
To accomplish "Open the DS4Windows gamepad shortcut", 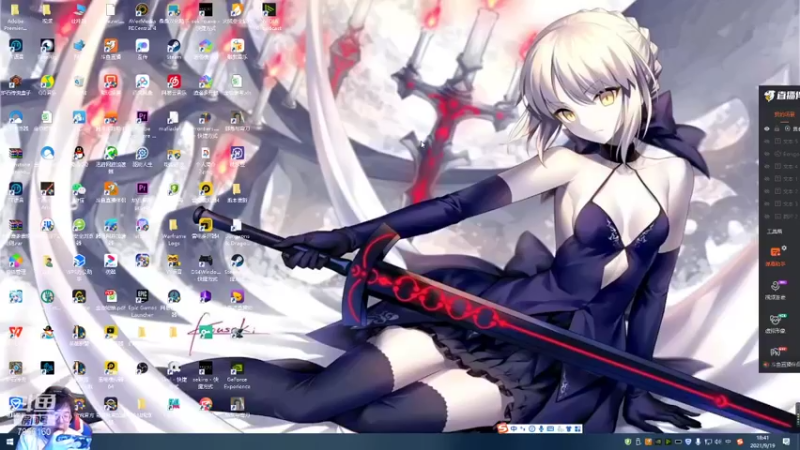I will pyautogui.click(x=205, y=261).
